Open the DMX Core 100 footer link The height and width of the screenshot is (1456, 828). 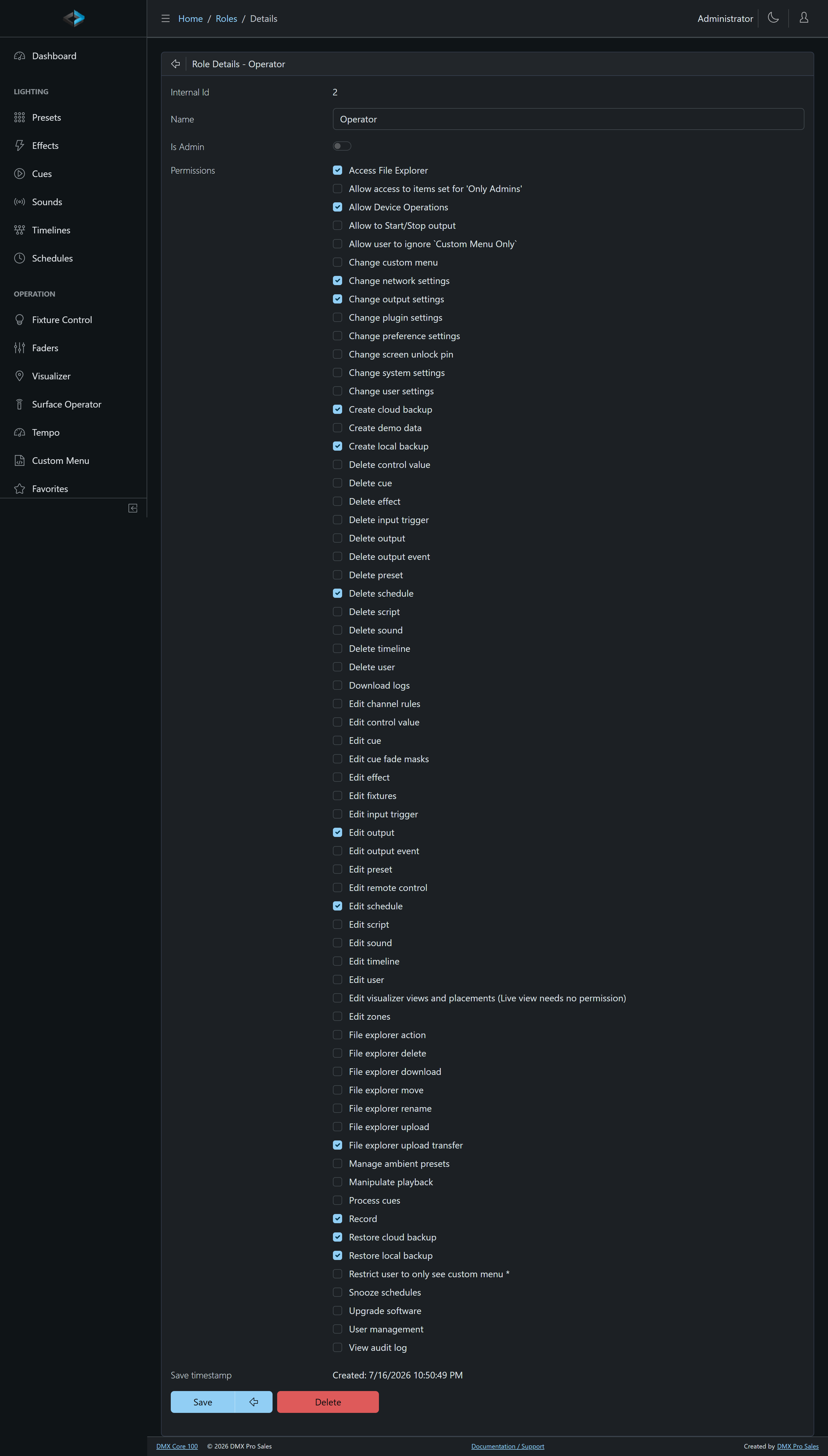[177, 1446]
